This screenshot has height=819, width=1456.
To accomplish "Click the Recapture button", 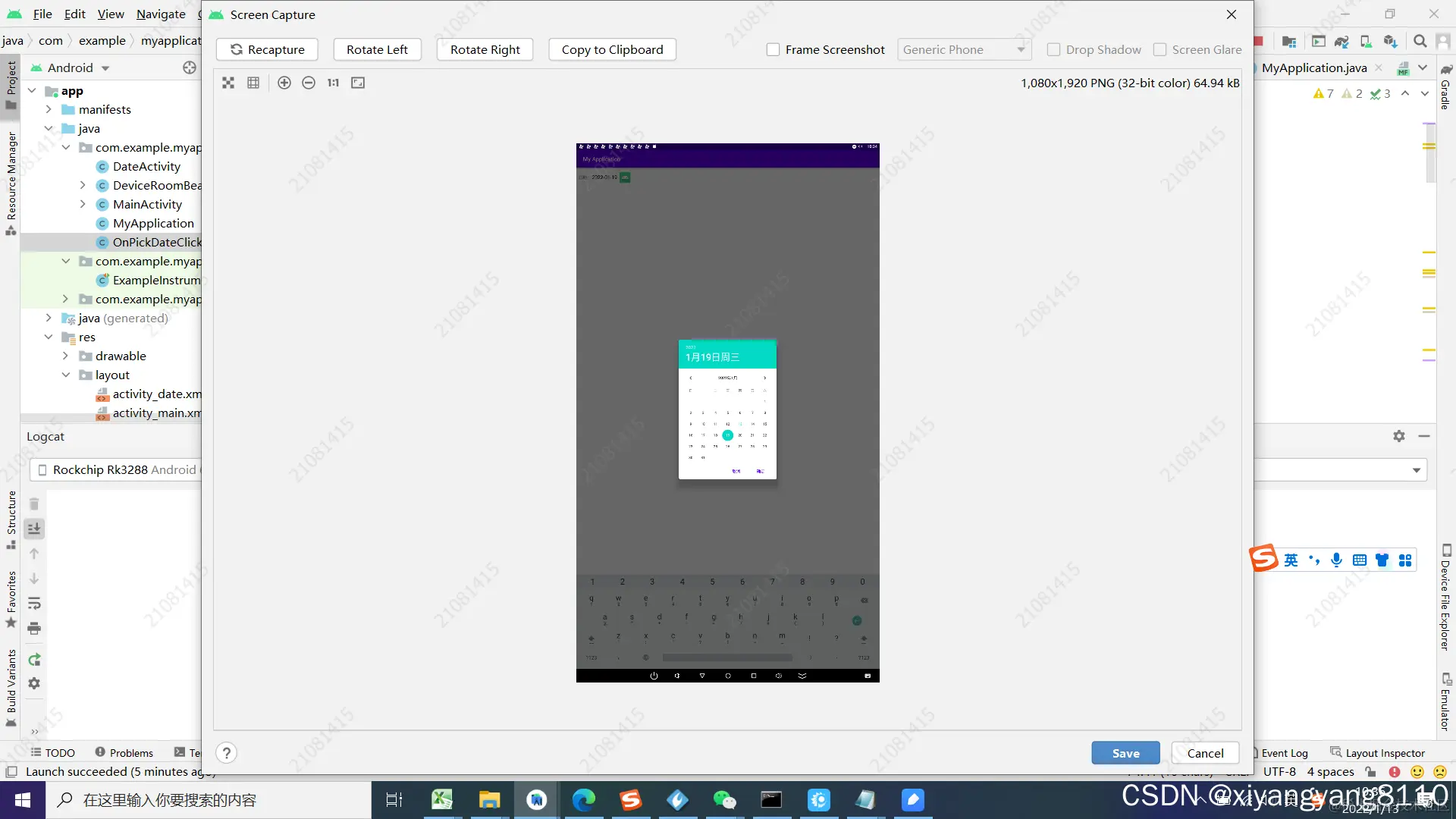I will [267, 50].
